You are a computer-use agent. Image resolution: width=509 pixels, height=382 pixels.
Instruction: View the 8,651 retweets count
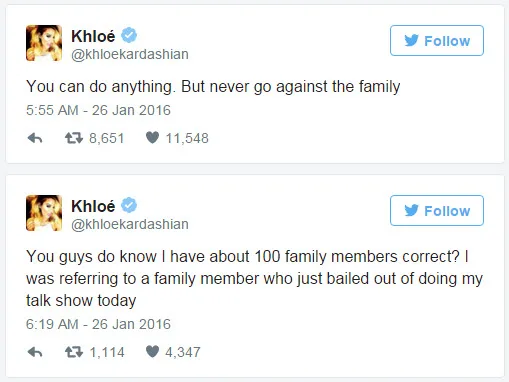click(107, 138)
